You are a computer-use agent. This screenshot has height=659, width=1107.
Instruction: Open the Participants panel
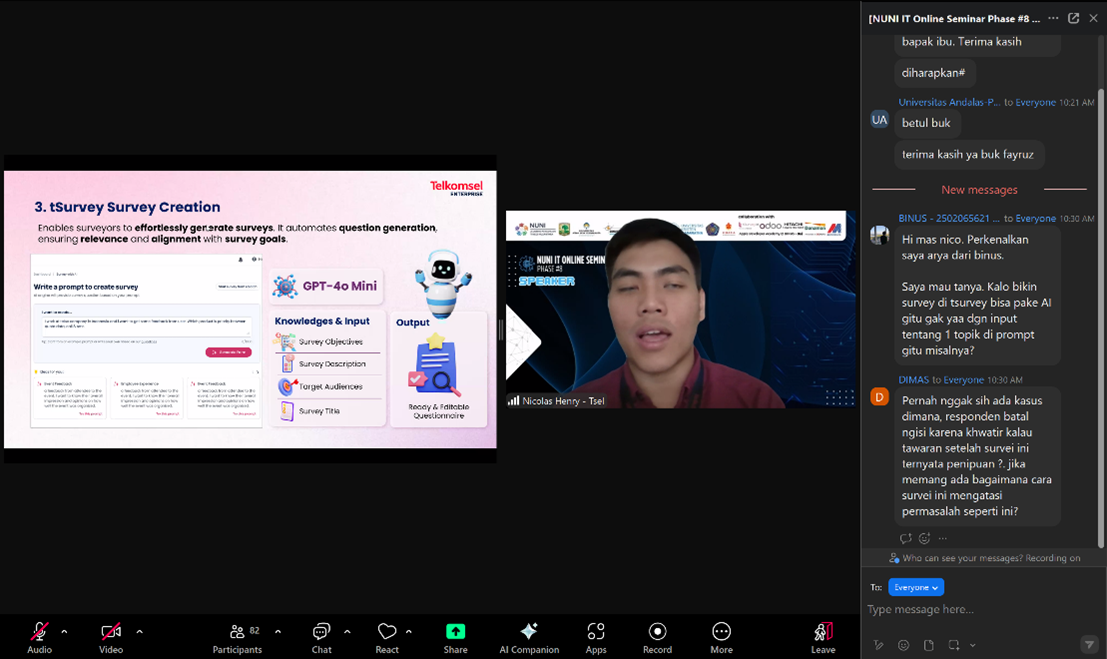(237, 637)
